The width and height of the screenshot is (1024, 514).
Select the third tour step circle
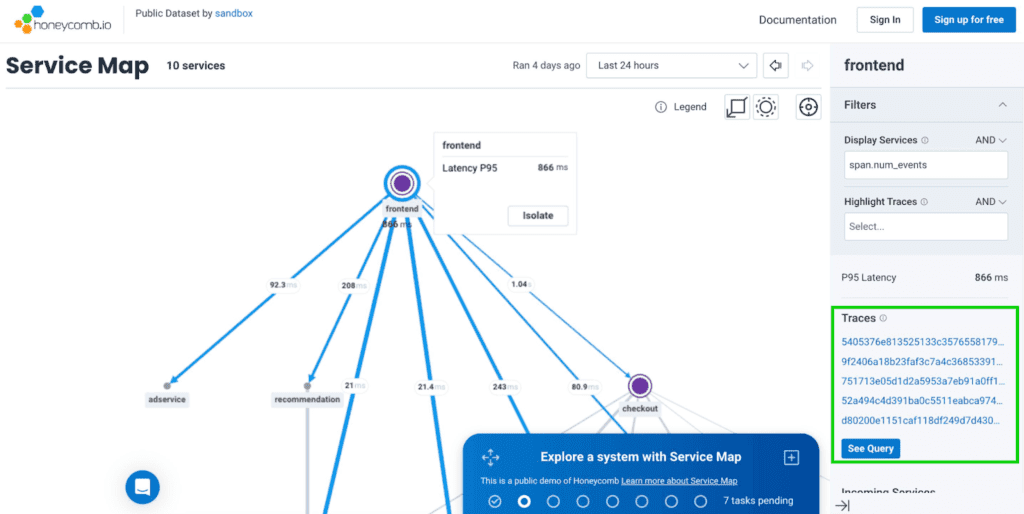coord(553,501)
